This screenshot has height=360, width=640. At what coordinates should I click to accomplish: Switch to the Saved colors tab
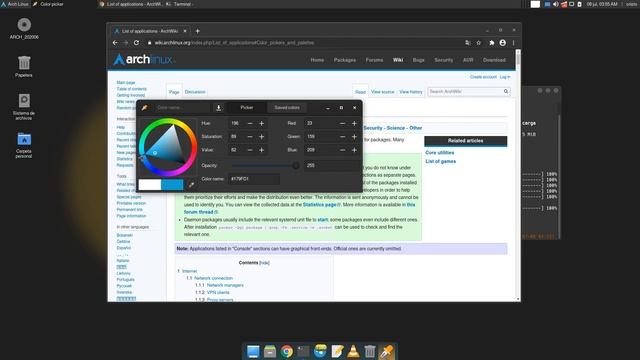[287, 108]
